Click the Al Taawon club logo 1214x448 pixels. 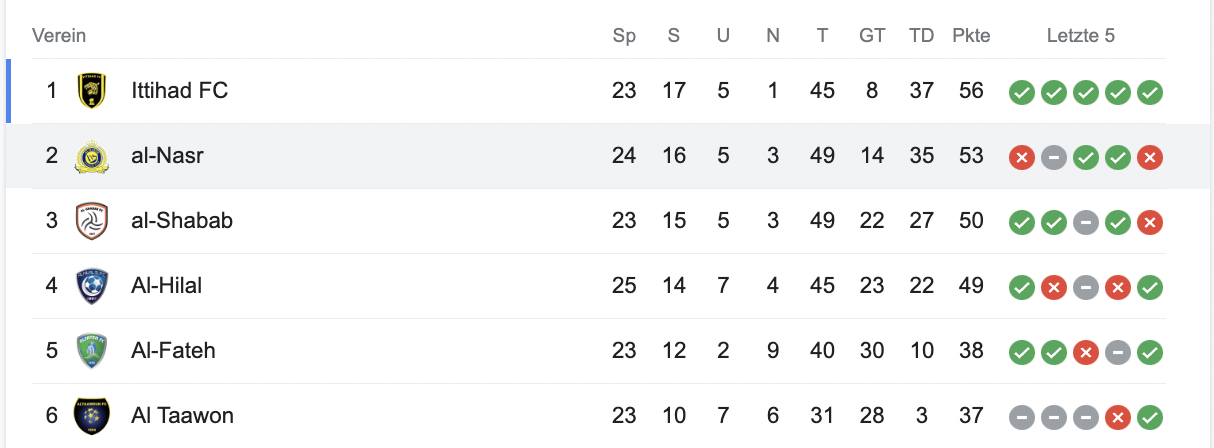(x=91, y=415)
